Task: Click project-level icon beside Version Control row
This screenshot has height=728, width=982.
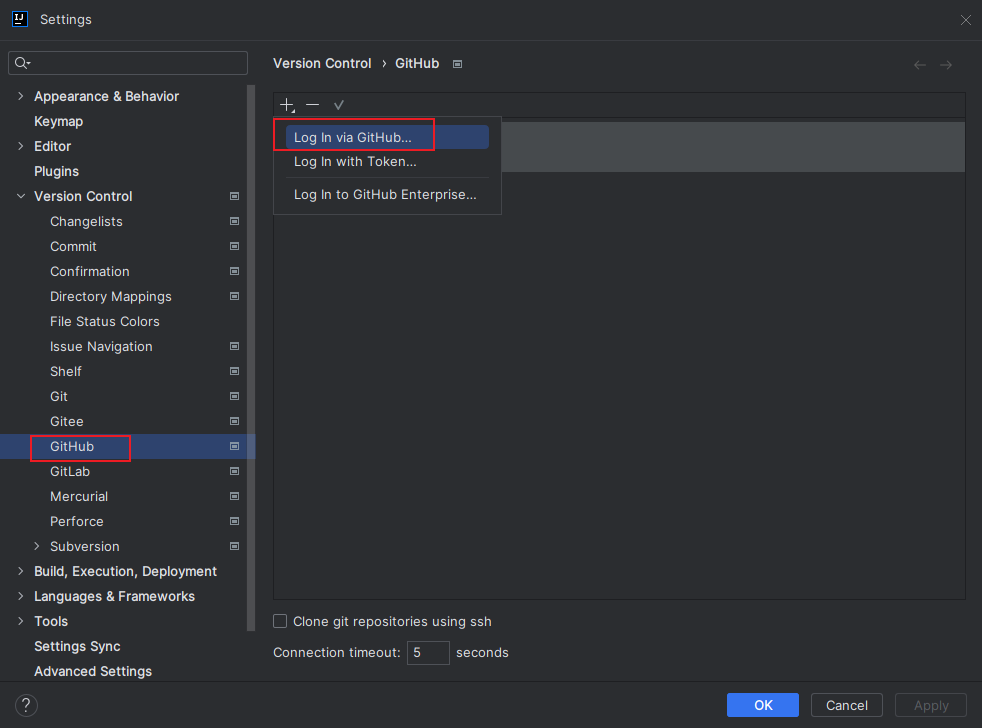Action: (234, 196)
